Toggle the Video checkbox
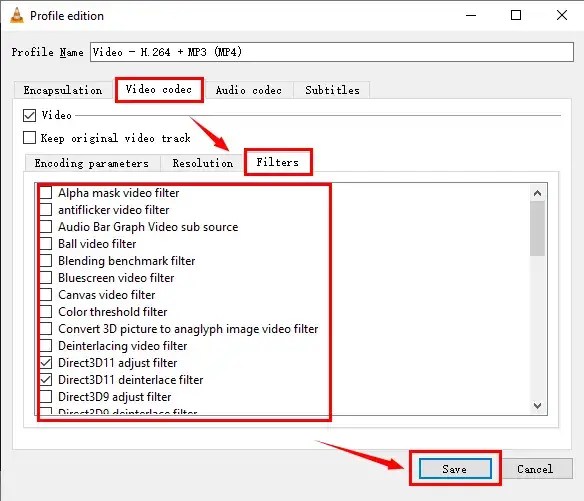 (x=29, y=115)
